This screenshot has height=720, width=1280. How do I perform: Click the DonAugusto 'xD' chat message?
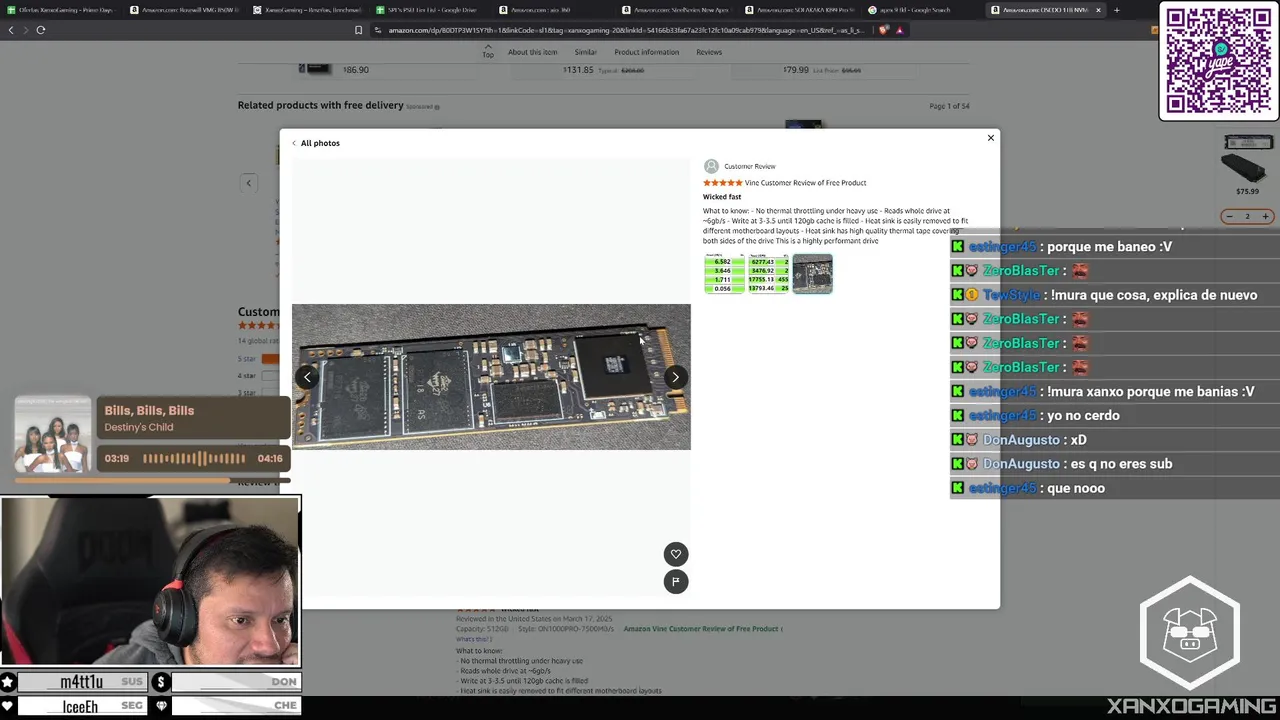click(1078, 440)
